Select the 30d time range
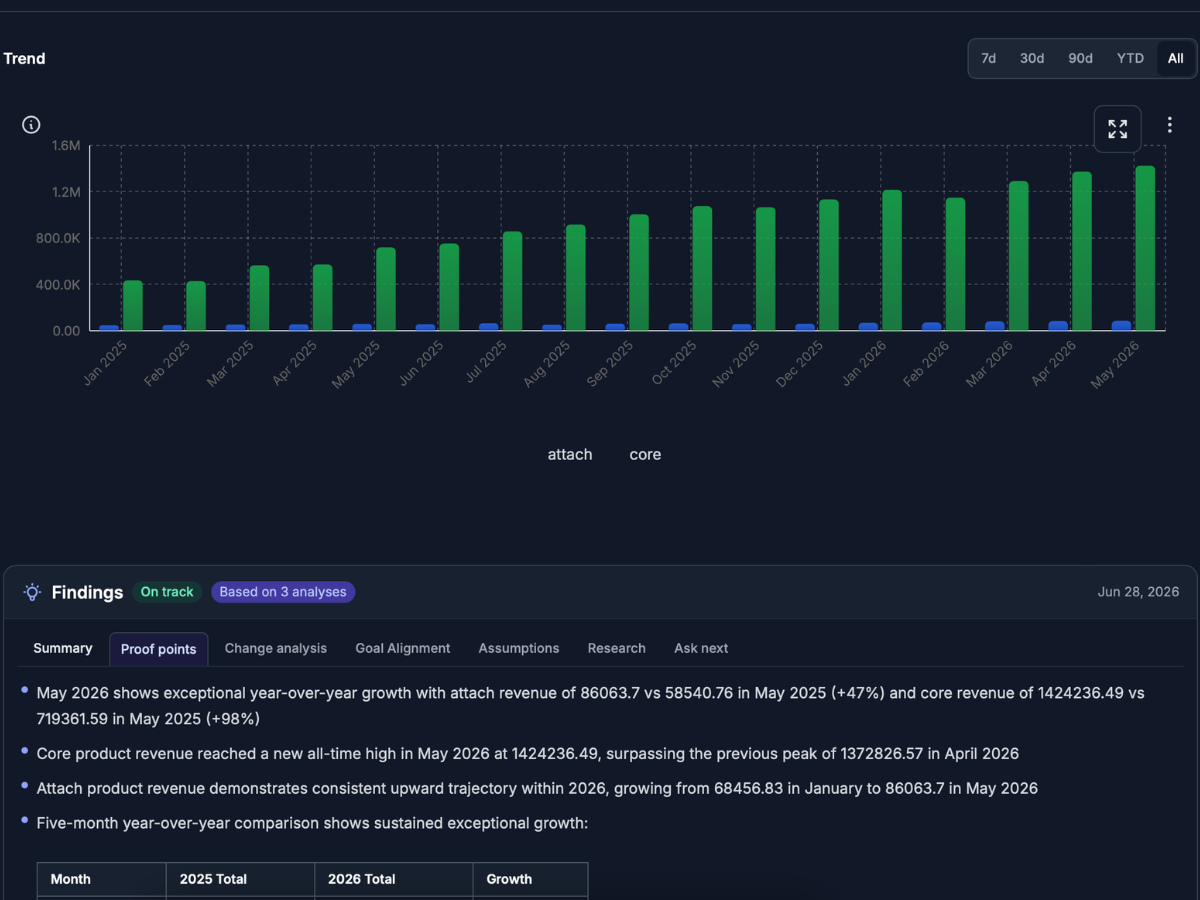This screenshot has width=1200, height=900. [x=1032, y=58]
